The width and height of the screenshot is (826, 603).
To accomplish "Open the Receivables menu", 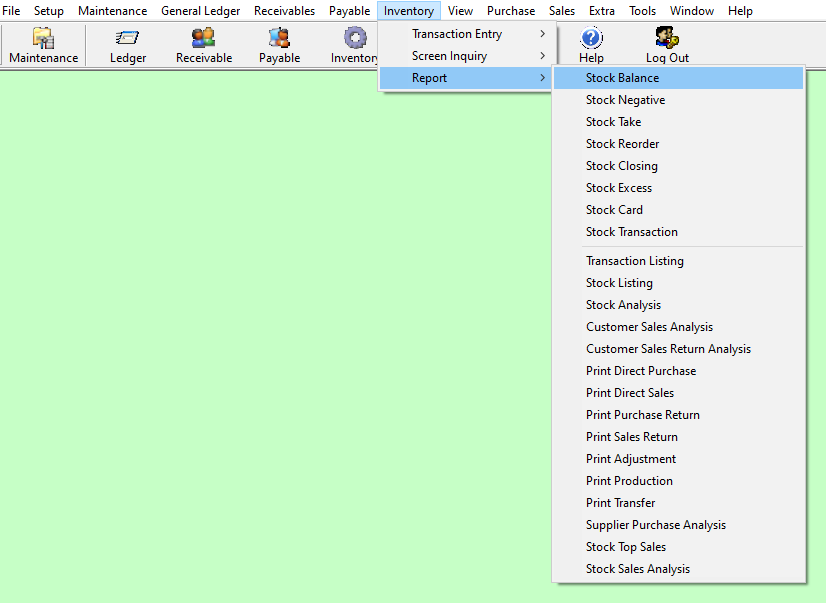I will [x=284, y=11].
